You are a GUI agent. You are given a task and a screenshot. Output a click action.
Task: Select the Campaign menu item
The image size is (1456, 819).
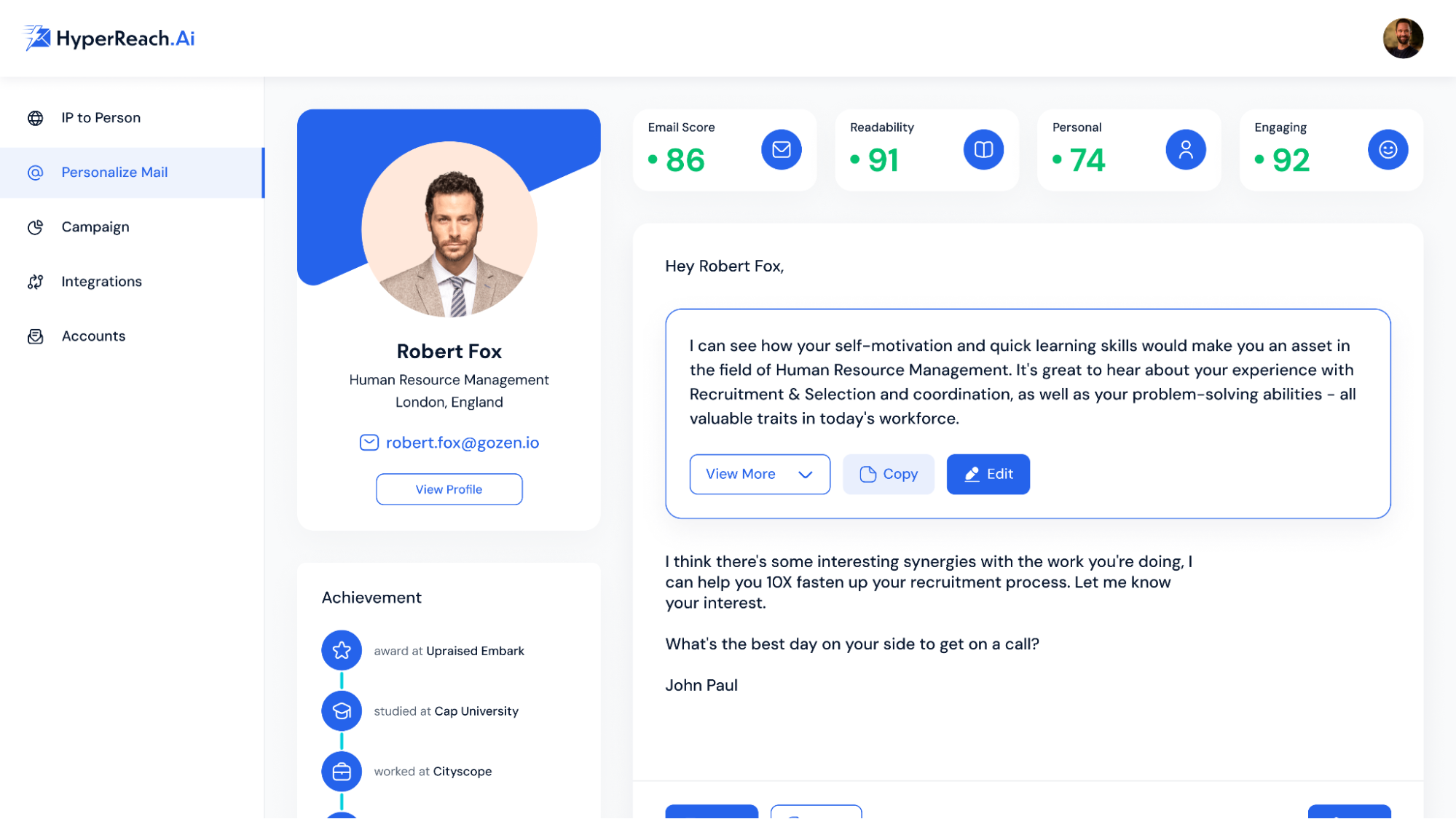(94, 226)
